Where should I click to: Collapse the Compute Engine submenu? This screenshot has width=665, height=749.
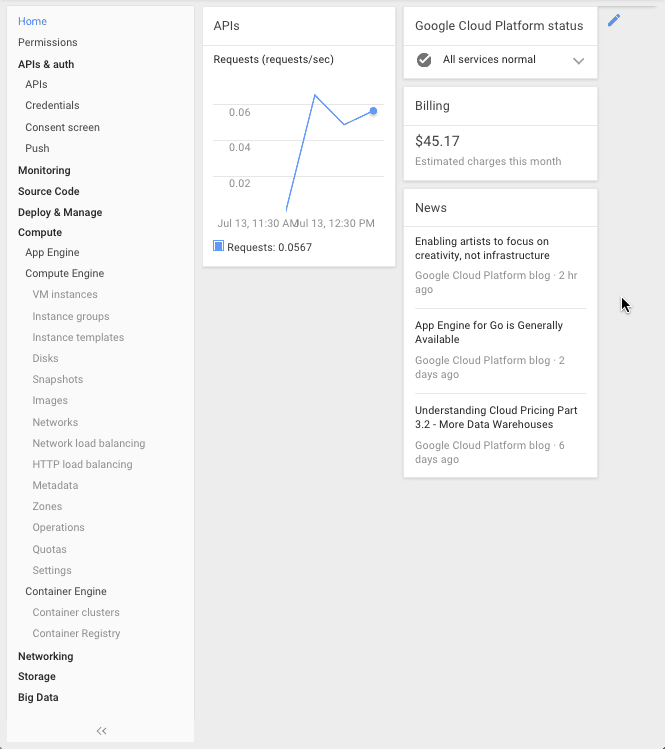[x=64, y=273]
